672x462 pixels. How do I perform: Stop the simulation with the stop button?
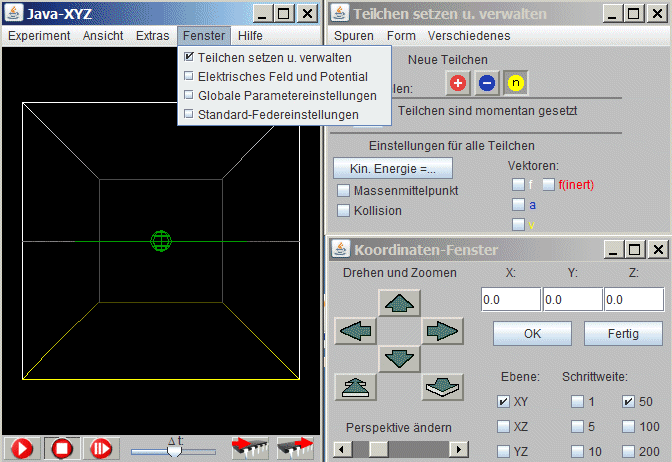coord(62,449)
